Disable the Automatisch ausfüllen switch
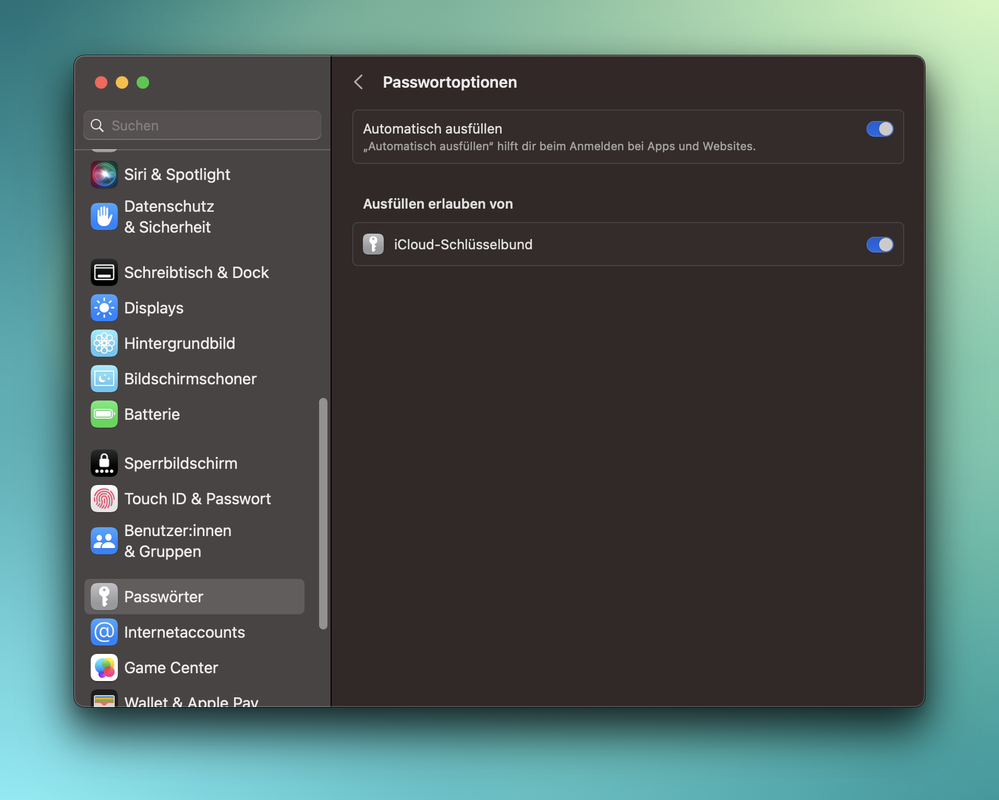Image resolution: width=999 pixels, height=800 pixels. click(x=879, y=129)
